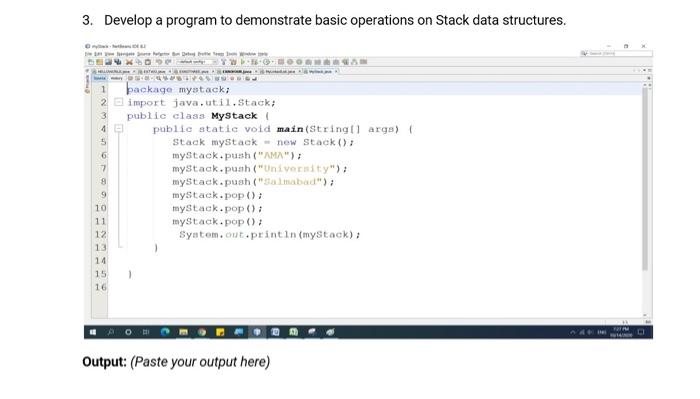Viewport: 700px width, 399px height.
Task: Click 'myStack.pop();' on line 11
Action: pos(218,221)
